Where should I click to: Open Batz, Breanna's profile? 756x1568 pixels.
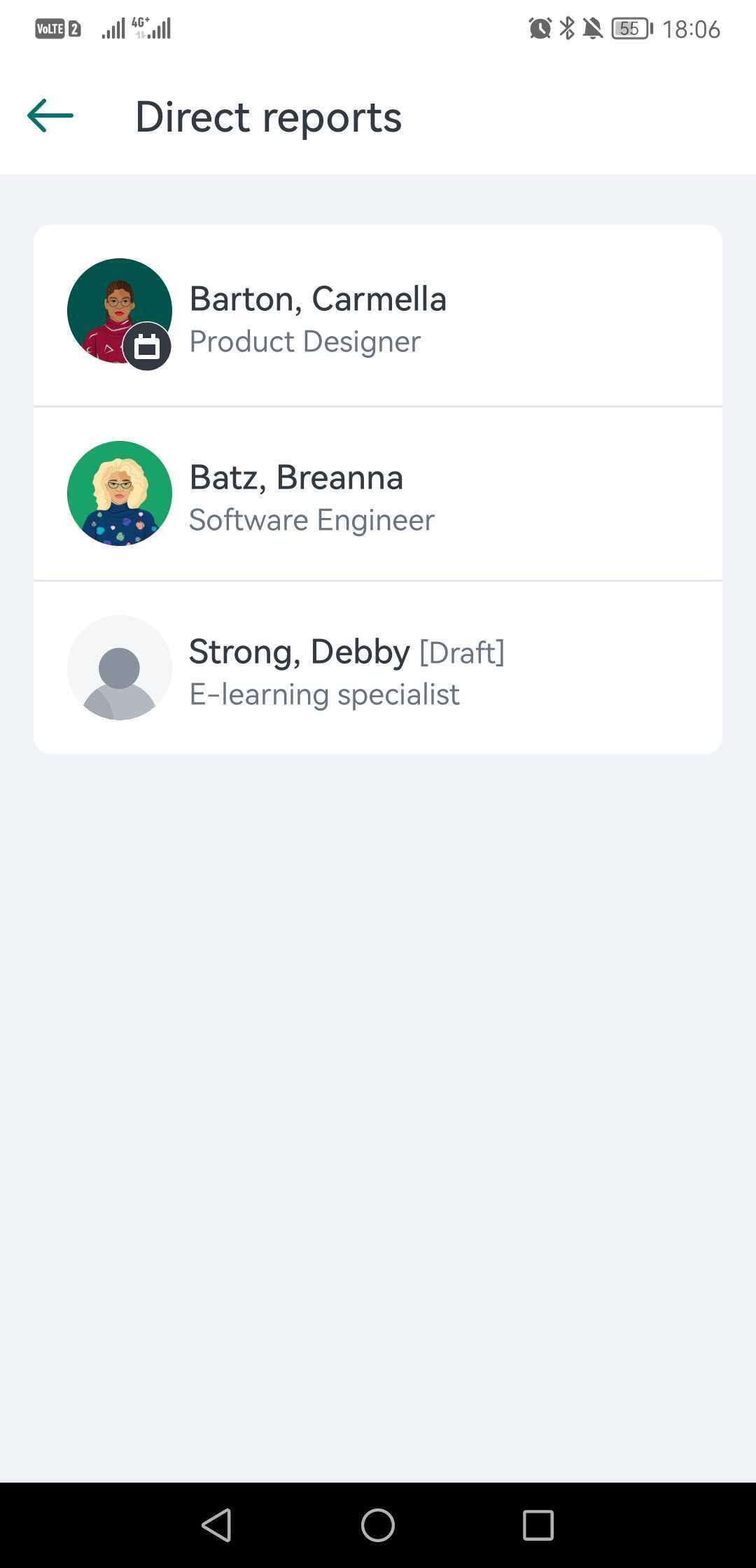296,477
